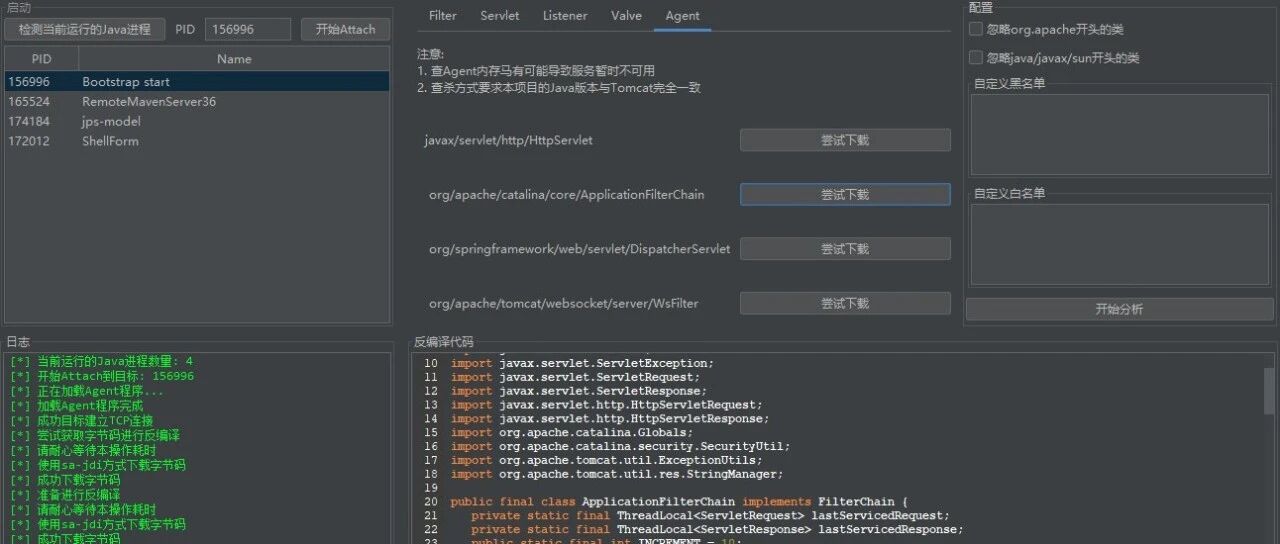The image size is (1280, 544).
Task: Click the javax/servlet/http/HttpServlet label
Action: pyautogui.click(x=508, y=140)
